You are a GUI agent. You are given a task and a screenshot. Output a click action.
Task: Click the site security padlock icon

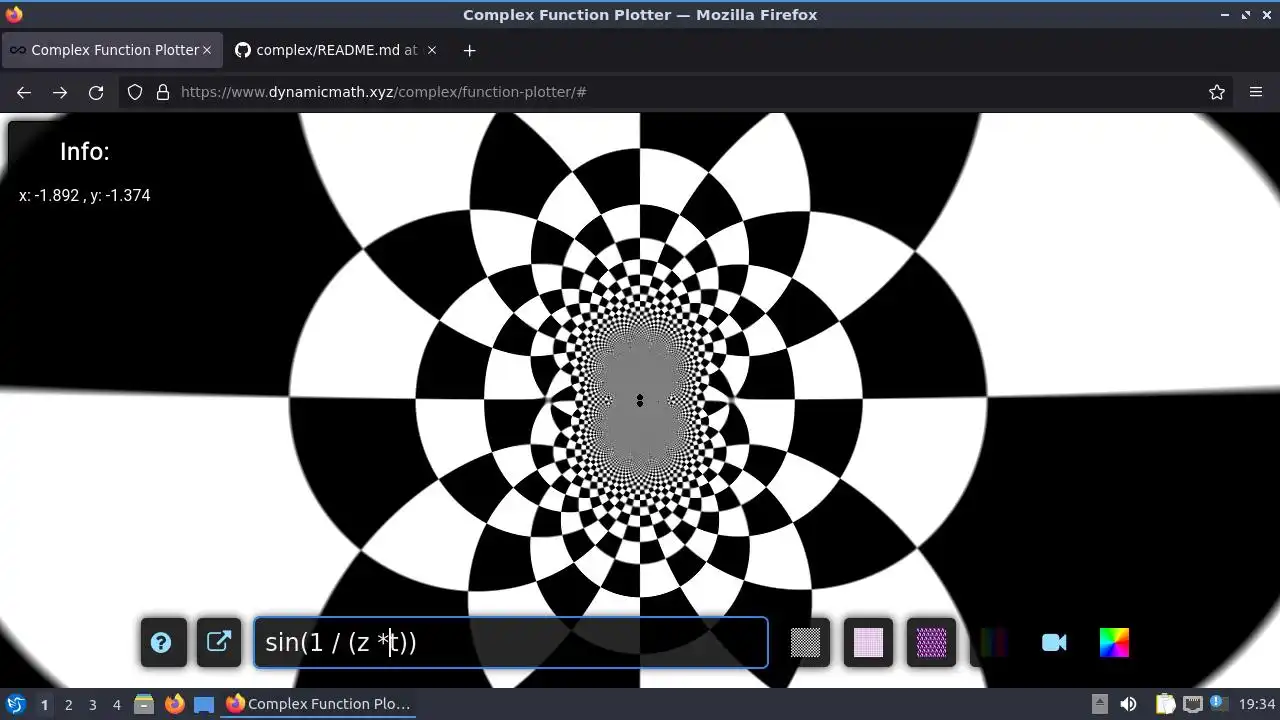163,92
